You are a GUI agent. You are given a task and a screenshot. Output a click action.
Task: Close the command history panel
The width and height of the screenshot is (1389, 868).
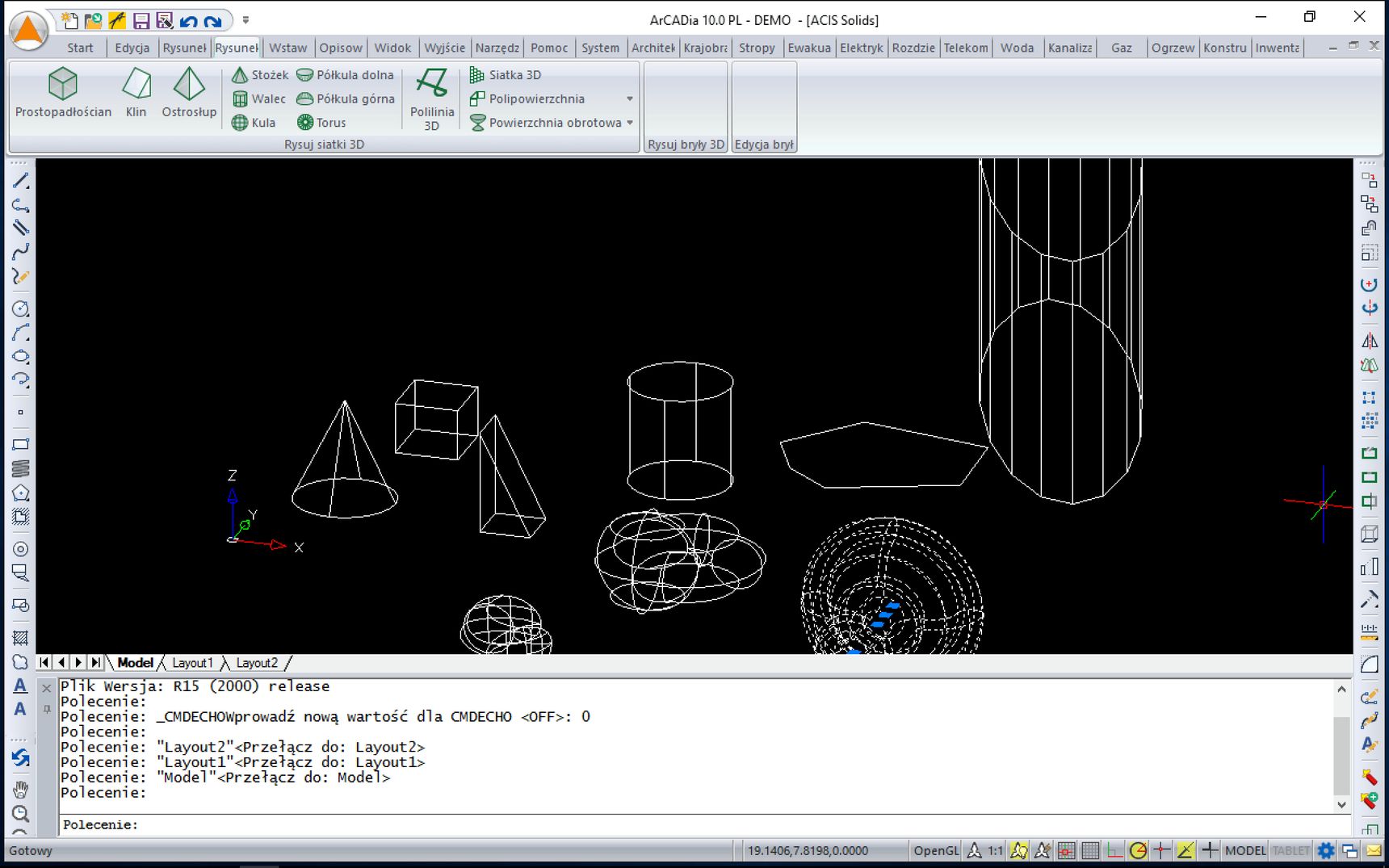tap(47, 688)
